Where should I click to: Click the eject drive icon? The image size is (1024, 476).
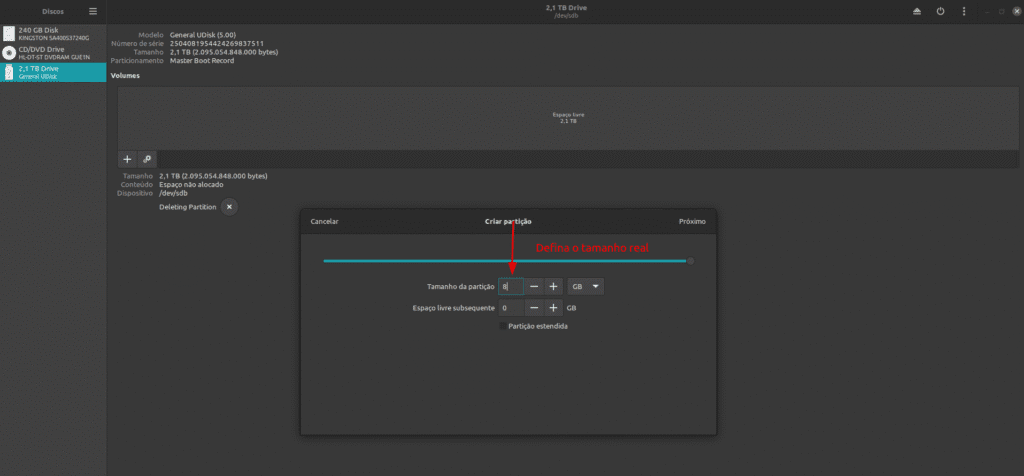pos(917,11)
